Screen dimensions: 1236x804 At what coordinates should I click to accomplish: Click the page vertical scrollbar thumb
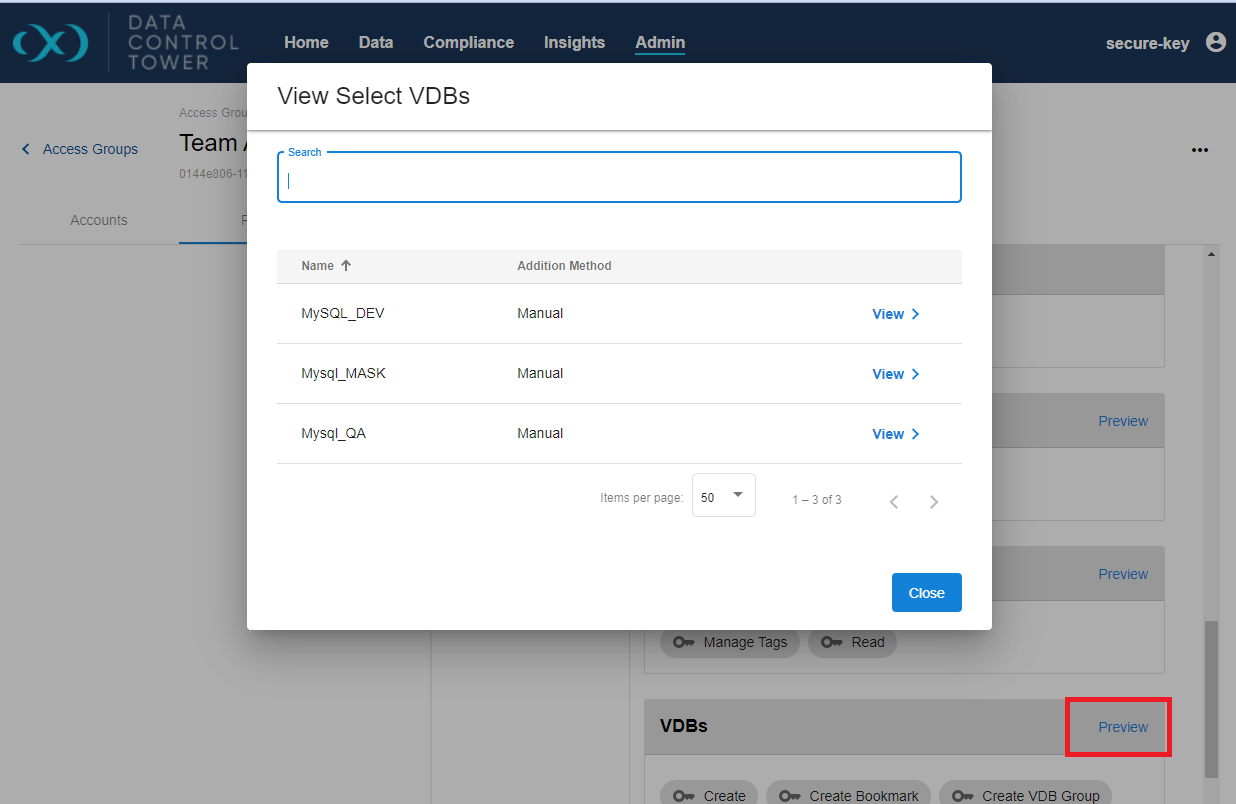click(1211, 698)
